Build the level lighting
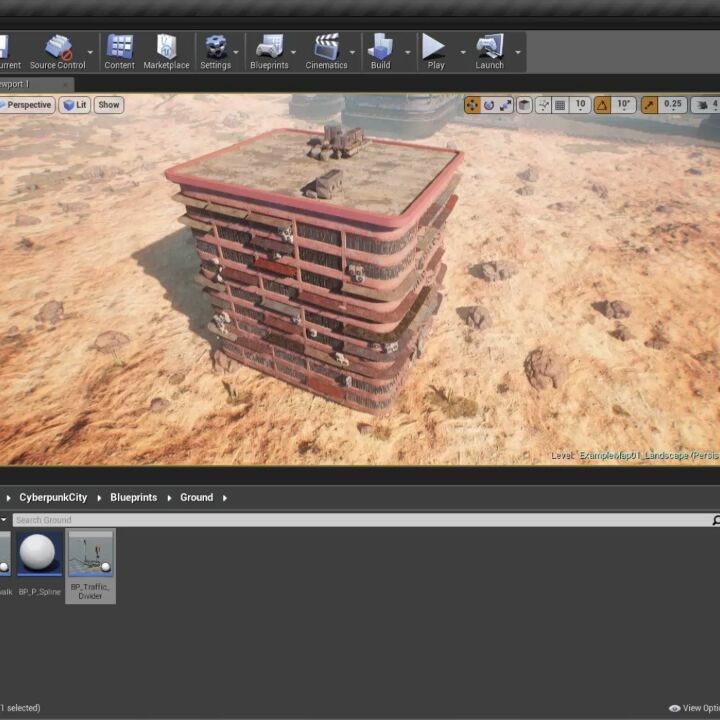This screenshot has width=720, height=720. (x=381, y=52)
